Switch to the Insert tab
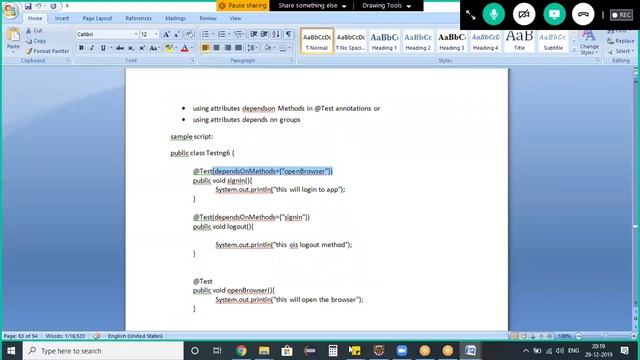This screenshot has height=360, width=640. pyautogui.click(x=62, y=18)
